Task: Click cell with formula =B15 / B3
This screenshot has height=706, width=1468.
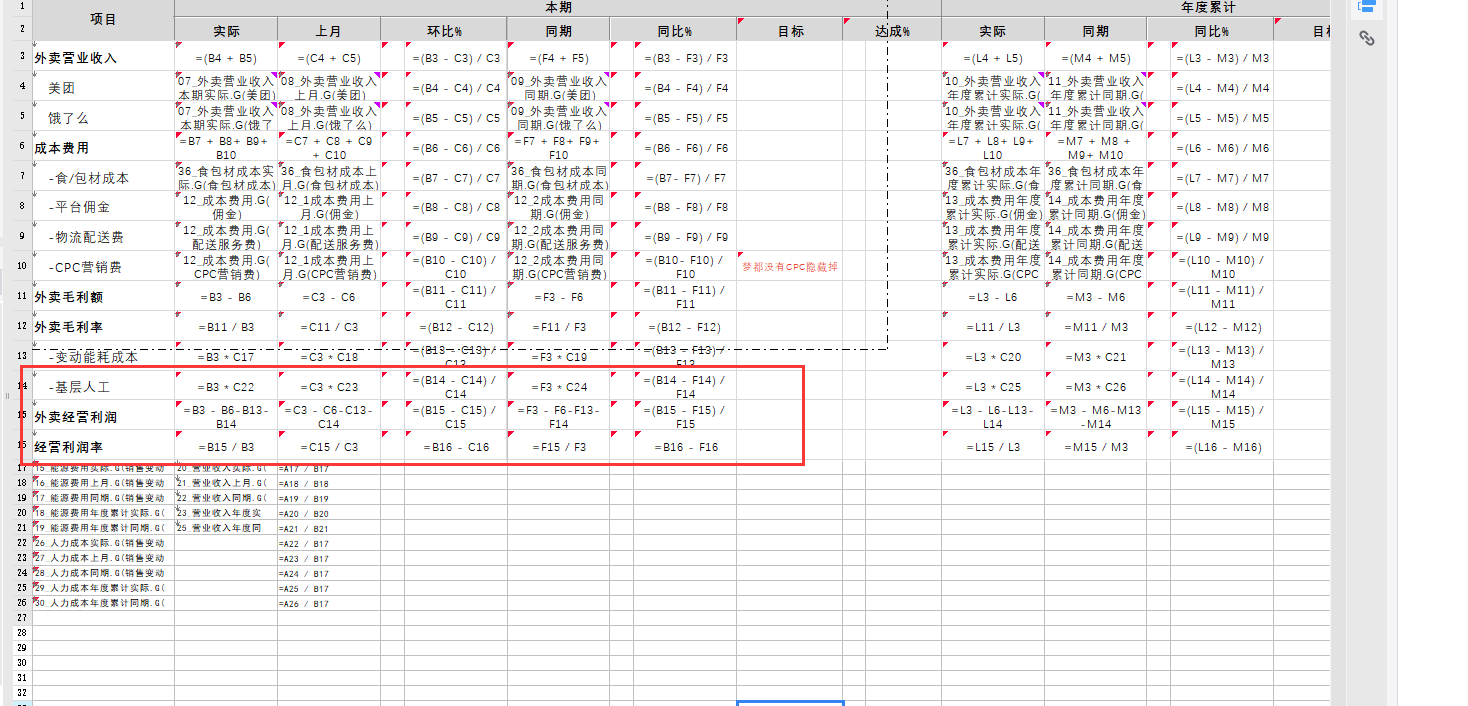Action: (x=226, y=446)
